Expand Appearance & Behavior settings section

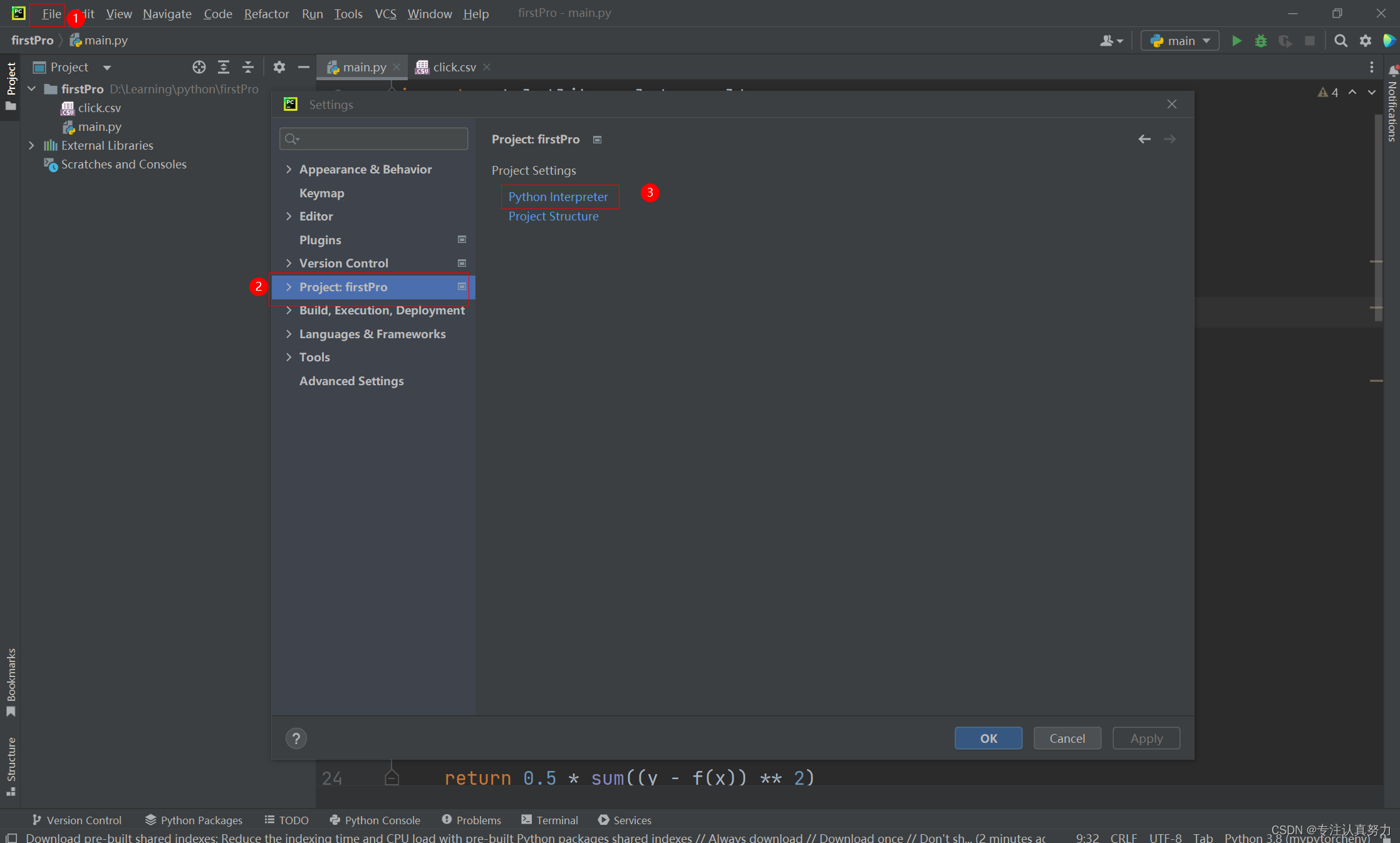click(x=289, y=169)
